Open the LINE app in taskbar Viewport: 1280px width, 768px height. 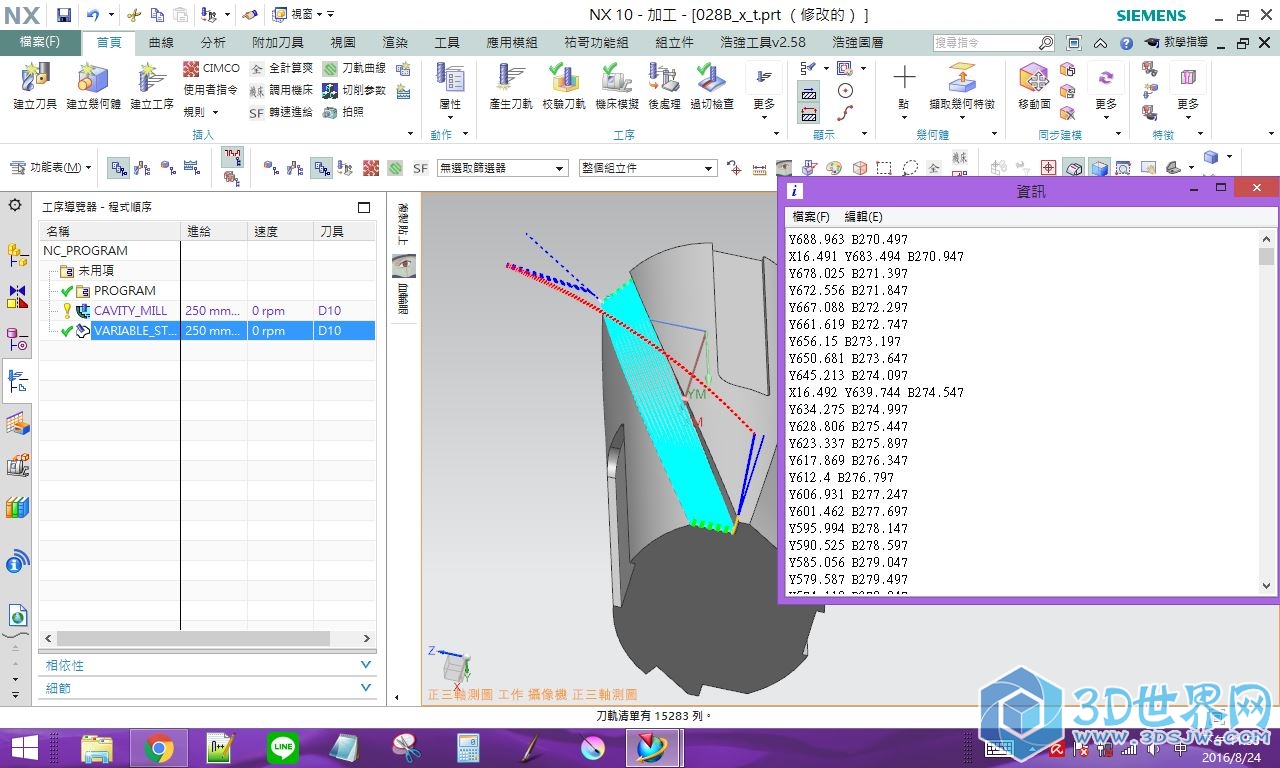pyautogui.click(x=283, y=748)
